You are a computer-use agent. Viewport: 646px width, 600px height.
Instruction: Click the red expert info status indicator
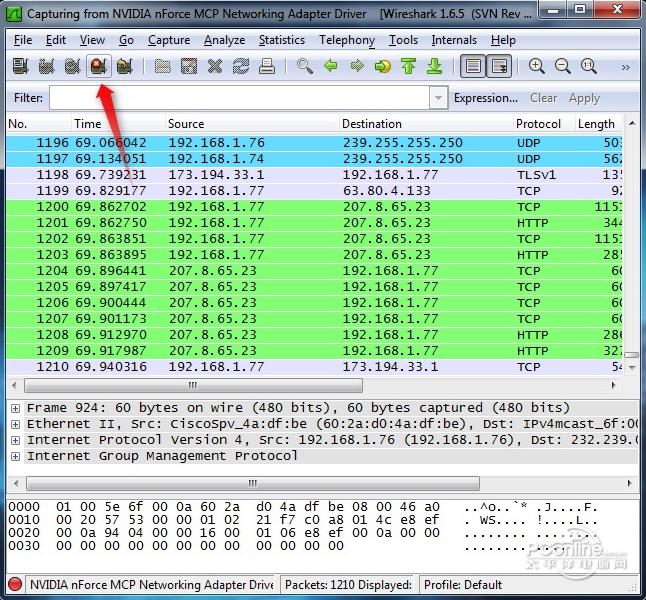[15, 584]
